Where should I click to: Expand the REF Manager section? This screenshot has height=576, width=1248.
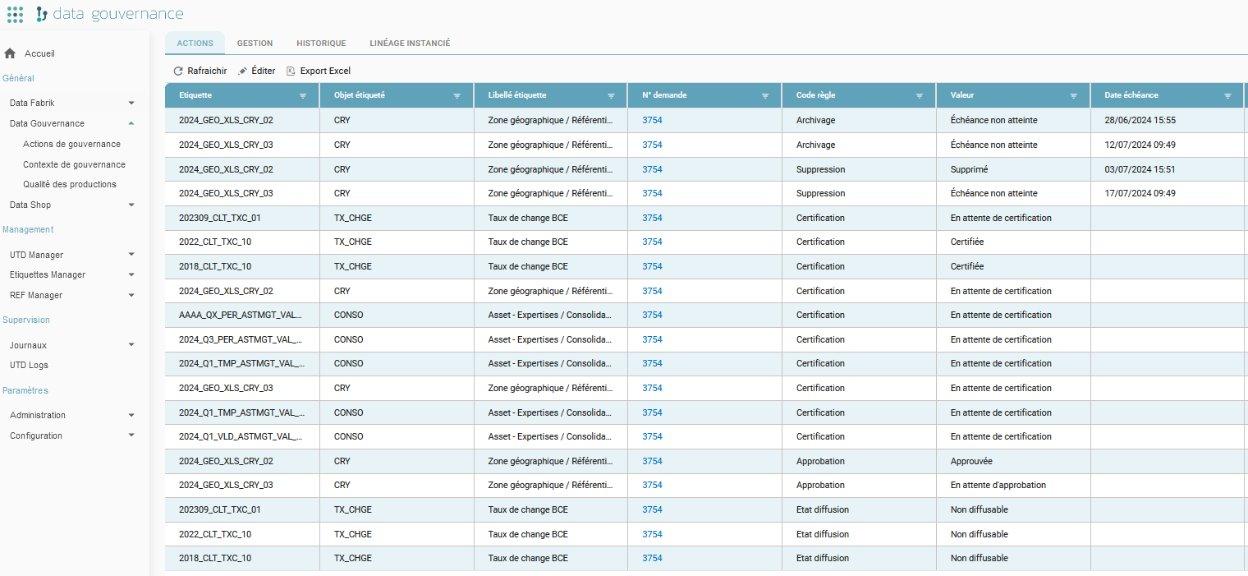(x=131, y=295)
